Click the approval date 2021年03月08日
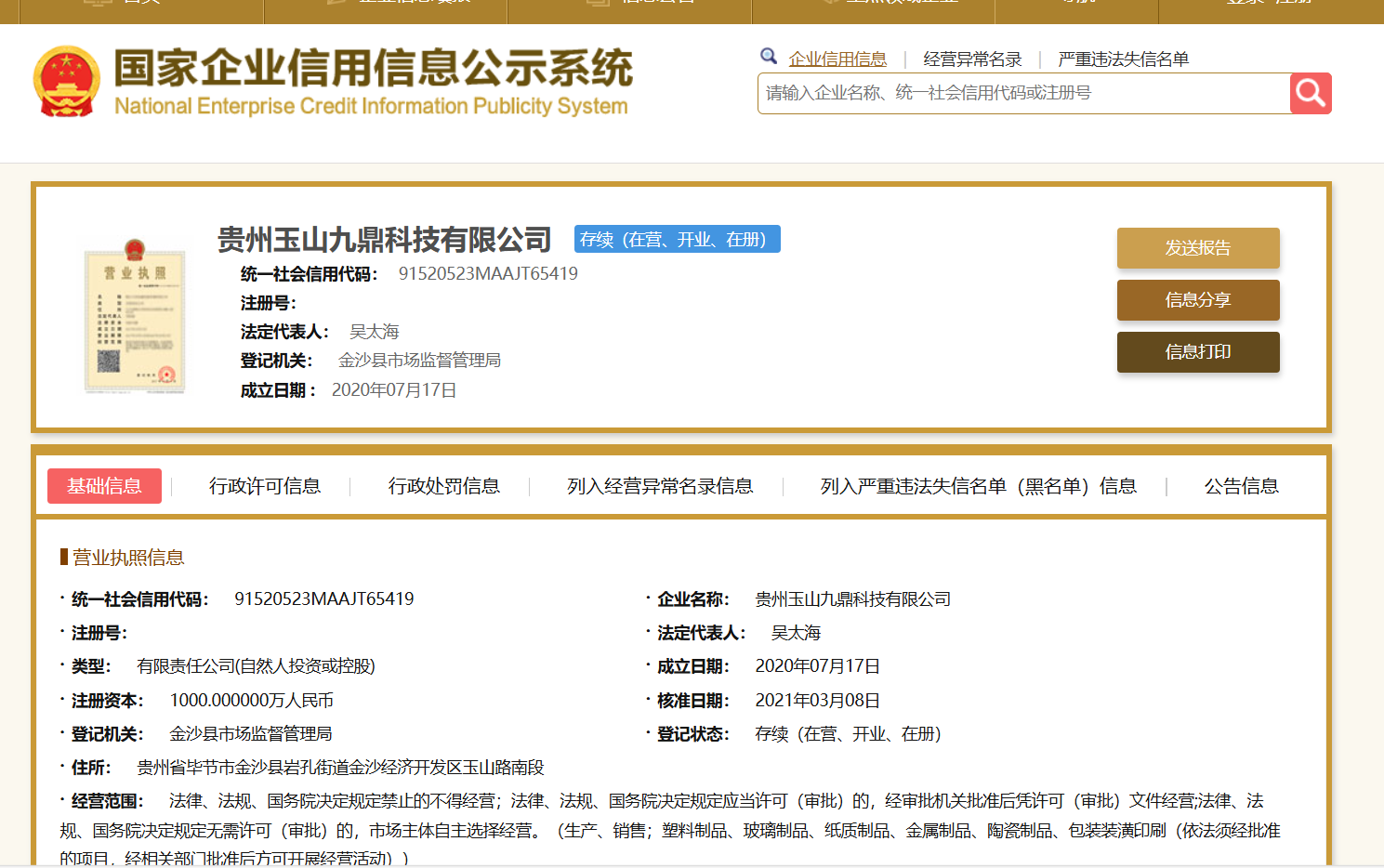 tap(817, 701)
